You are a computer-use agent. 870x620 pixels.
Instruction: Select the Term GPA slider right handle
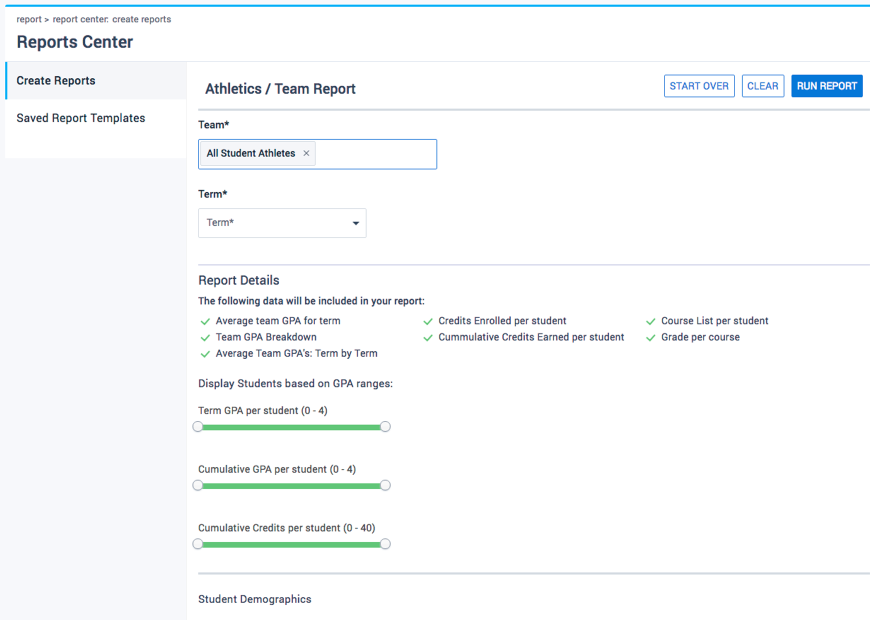coord(385,427)
